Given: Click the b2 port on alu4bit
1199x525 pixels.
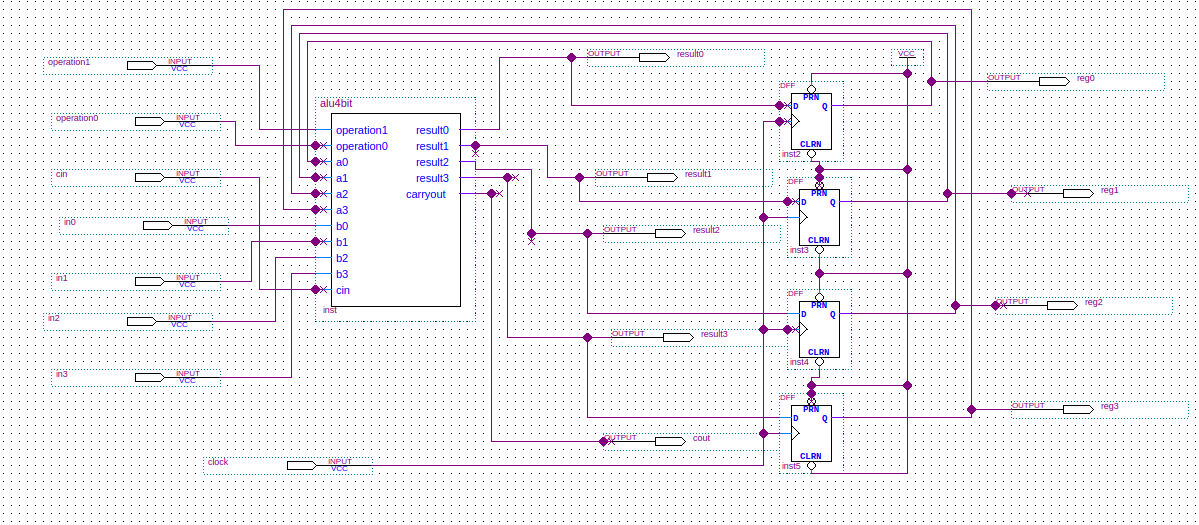Looking at the screenshot, I should coord(342,258).
